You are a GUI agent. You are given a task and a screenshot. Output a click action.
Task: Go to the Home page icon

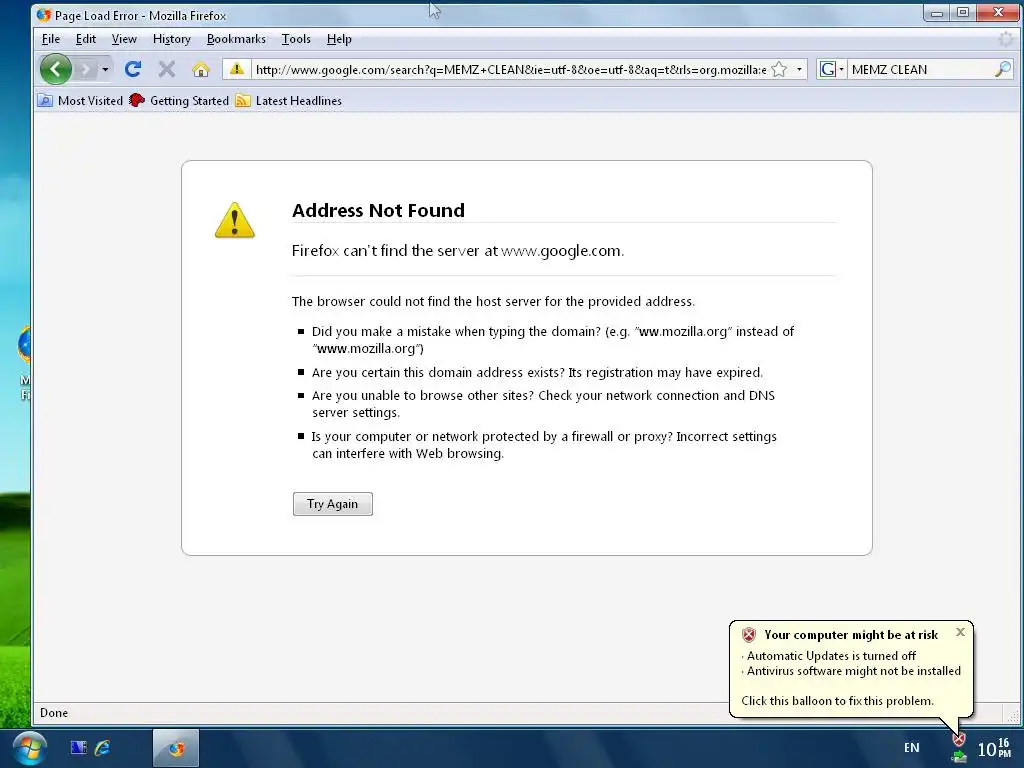pos(200,69)
